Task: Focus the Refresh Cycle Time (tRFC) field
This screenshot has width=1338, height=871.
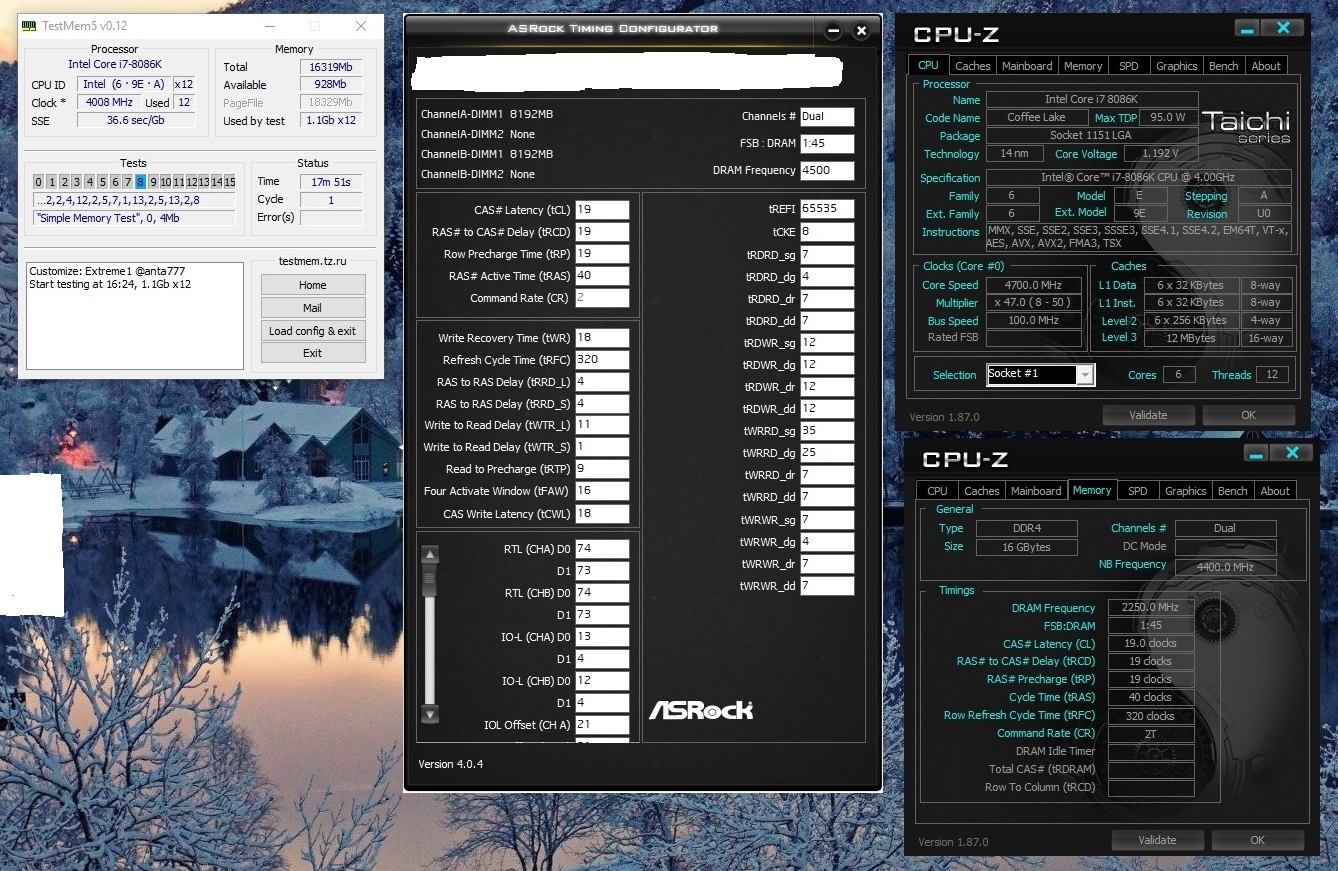Action: (602, 360)
